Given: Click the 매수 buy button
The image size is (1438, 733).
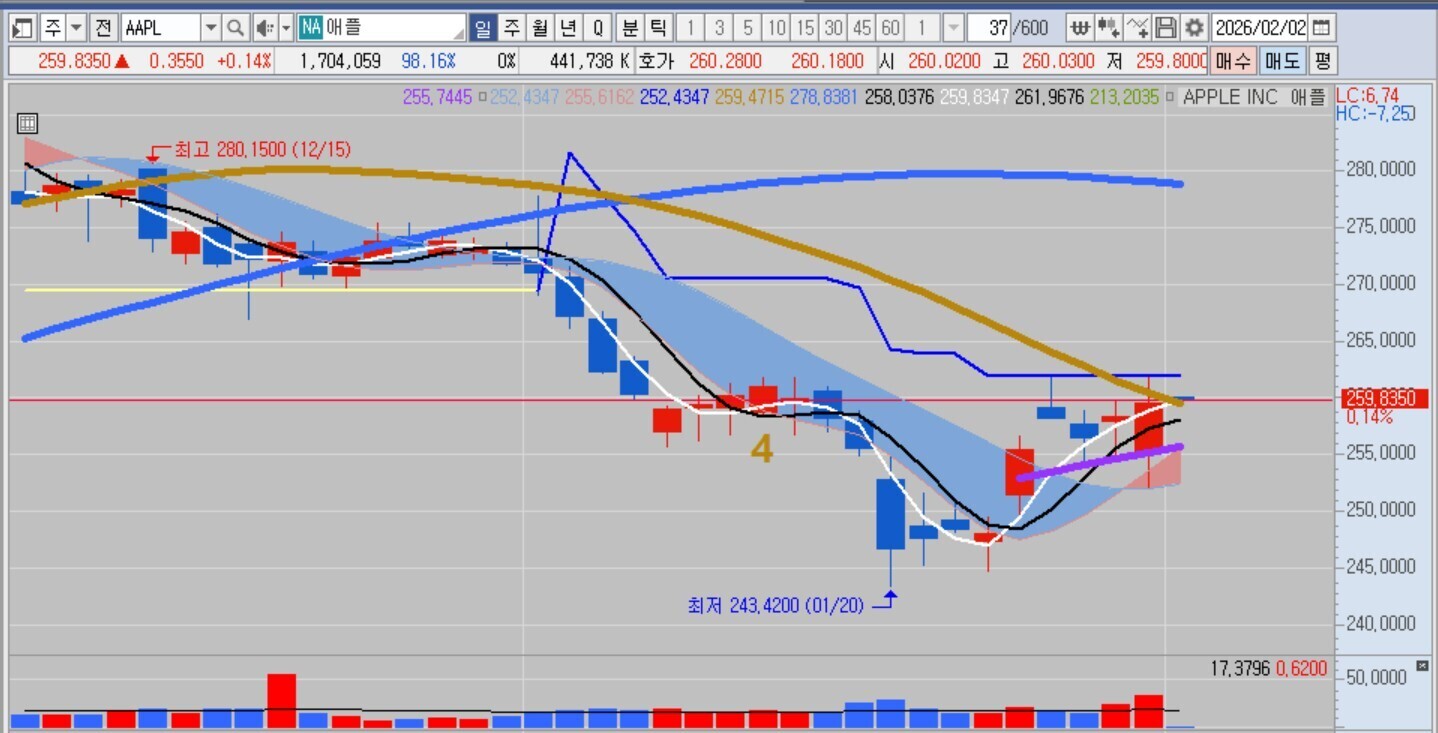Looking at the screenshot, I should point(1233,61).
